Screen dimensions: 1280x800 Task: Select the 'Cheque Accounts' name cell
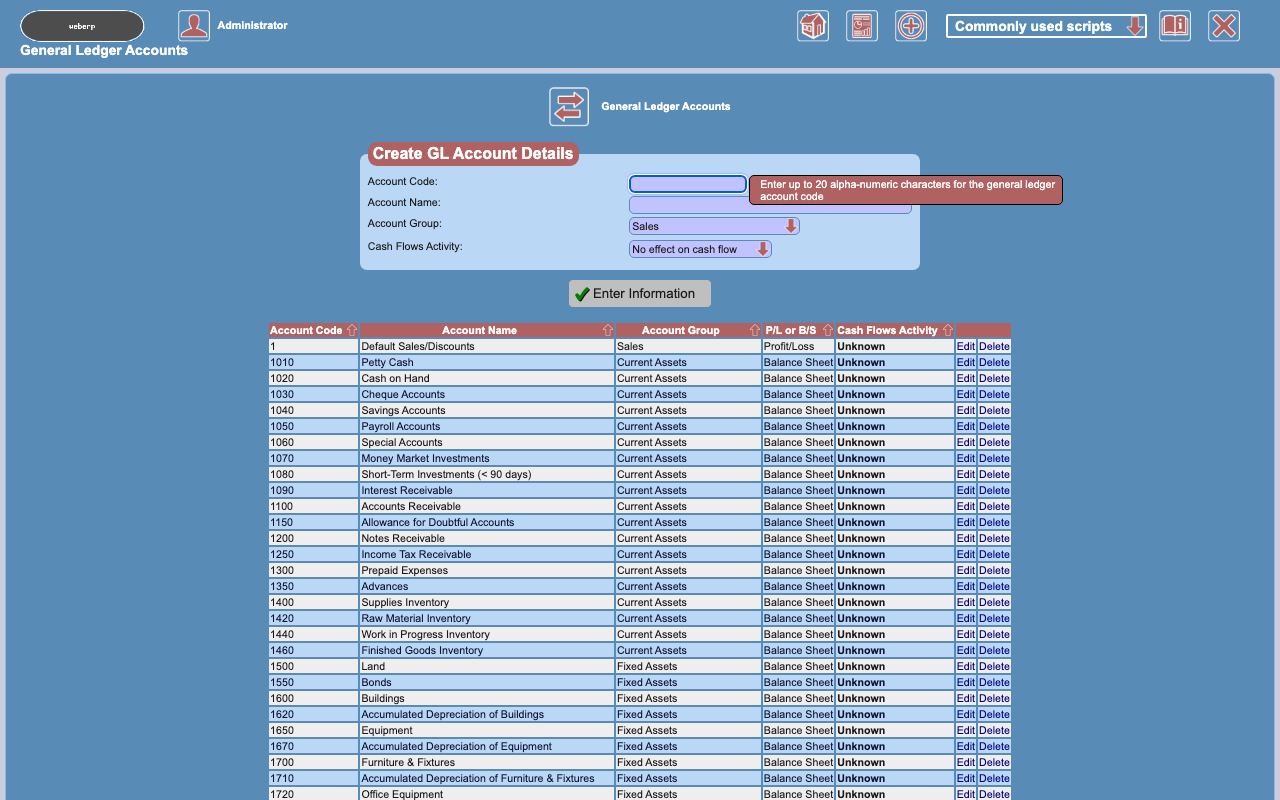(x=487, y=395)
